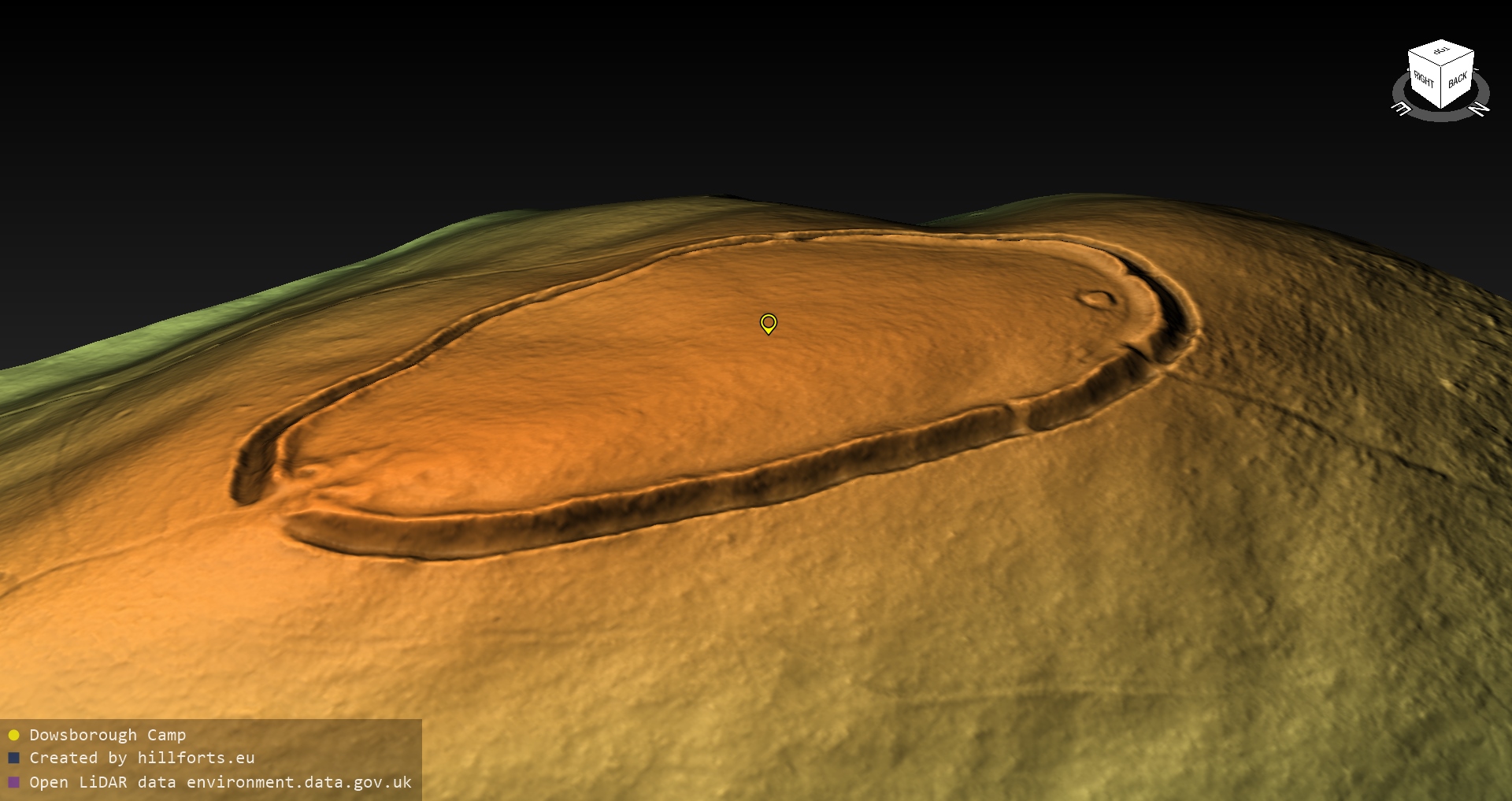1512x801 pixels.
Task: Open the environment.data.gov.uk LiDAR data link
Action: (220, 782)
